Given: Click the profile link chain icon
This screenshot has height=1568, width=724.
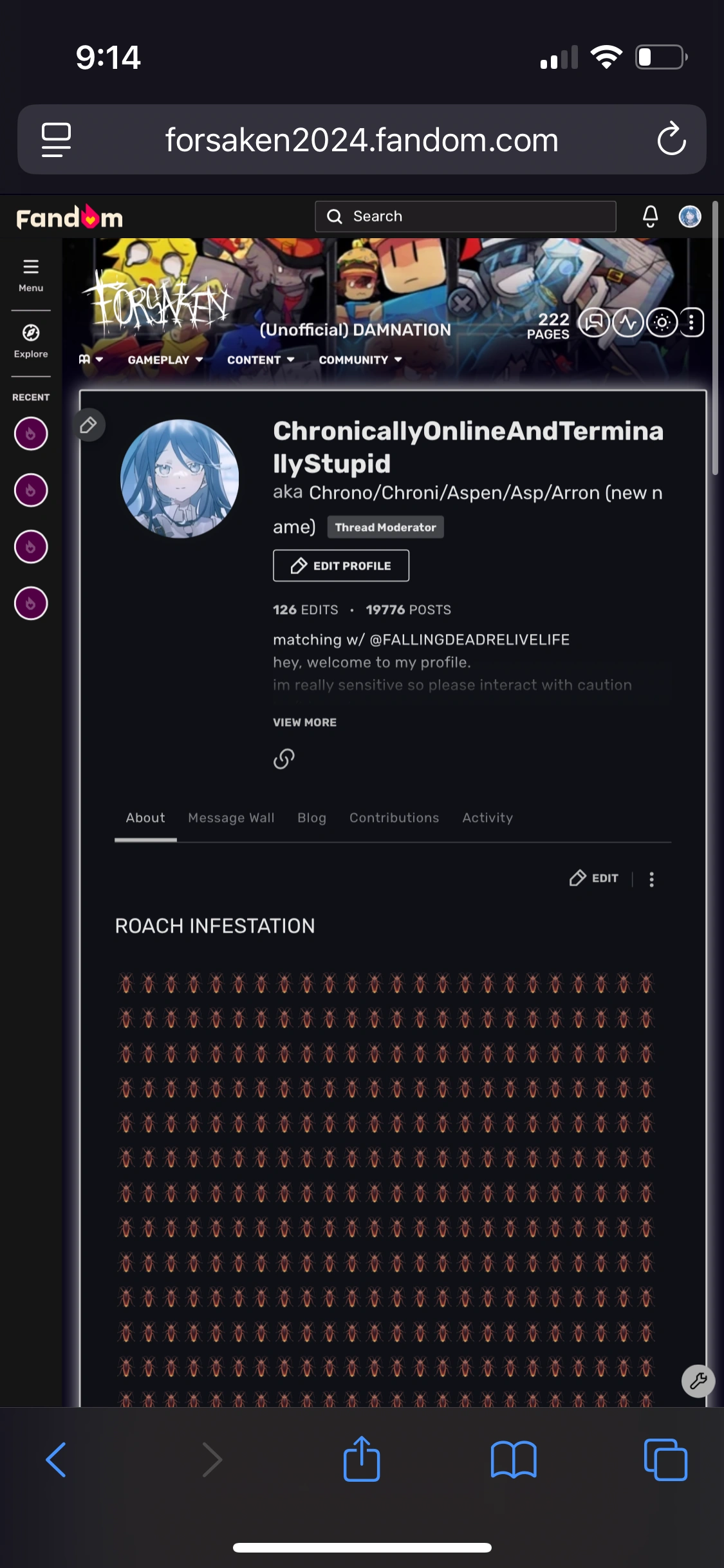Looking at the screenshot, I should (284, 760).
